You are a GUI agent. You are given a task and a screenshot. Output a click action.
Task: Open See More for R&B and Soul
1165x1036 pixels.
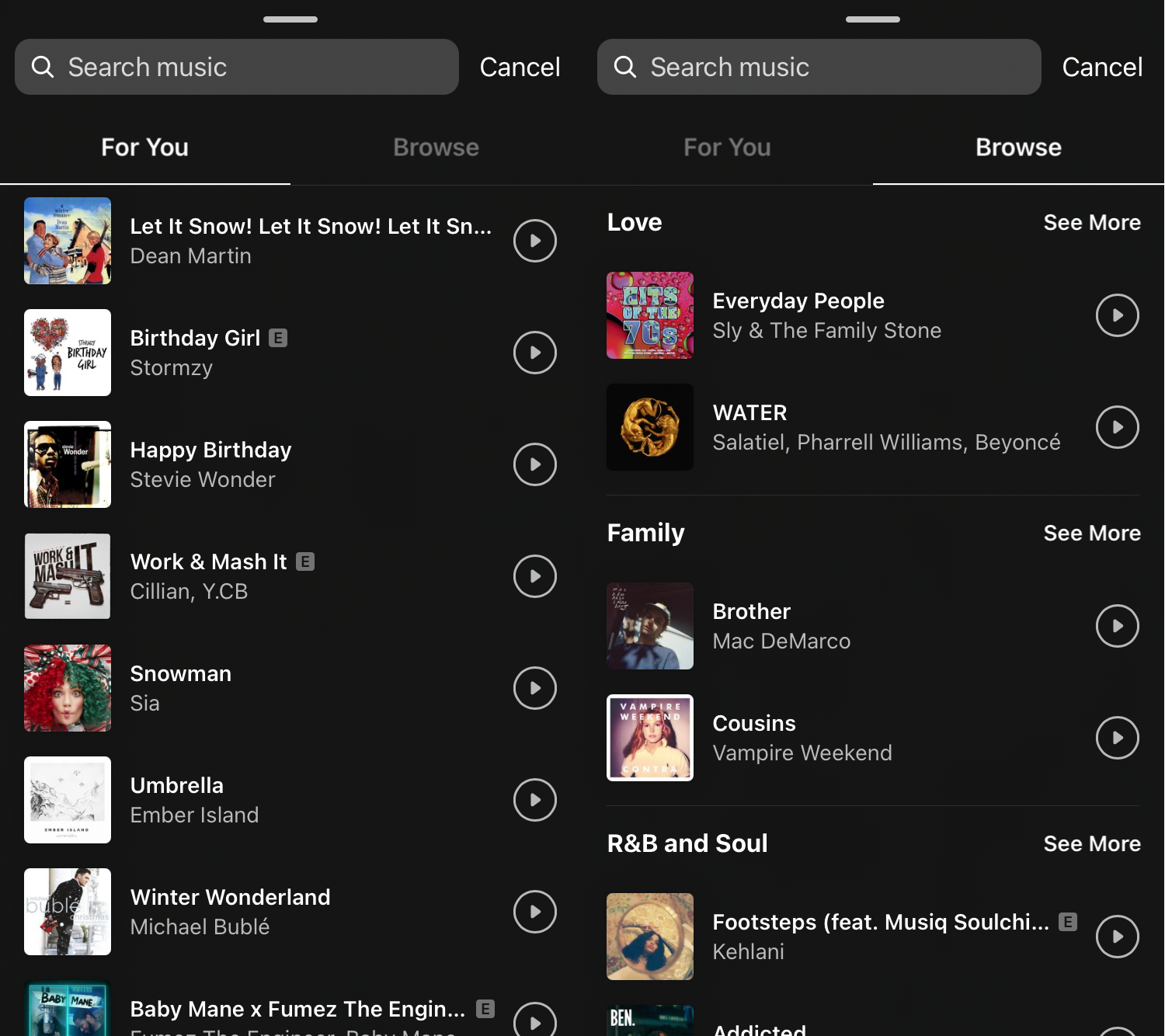(1092, 844)
